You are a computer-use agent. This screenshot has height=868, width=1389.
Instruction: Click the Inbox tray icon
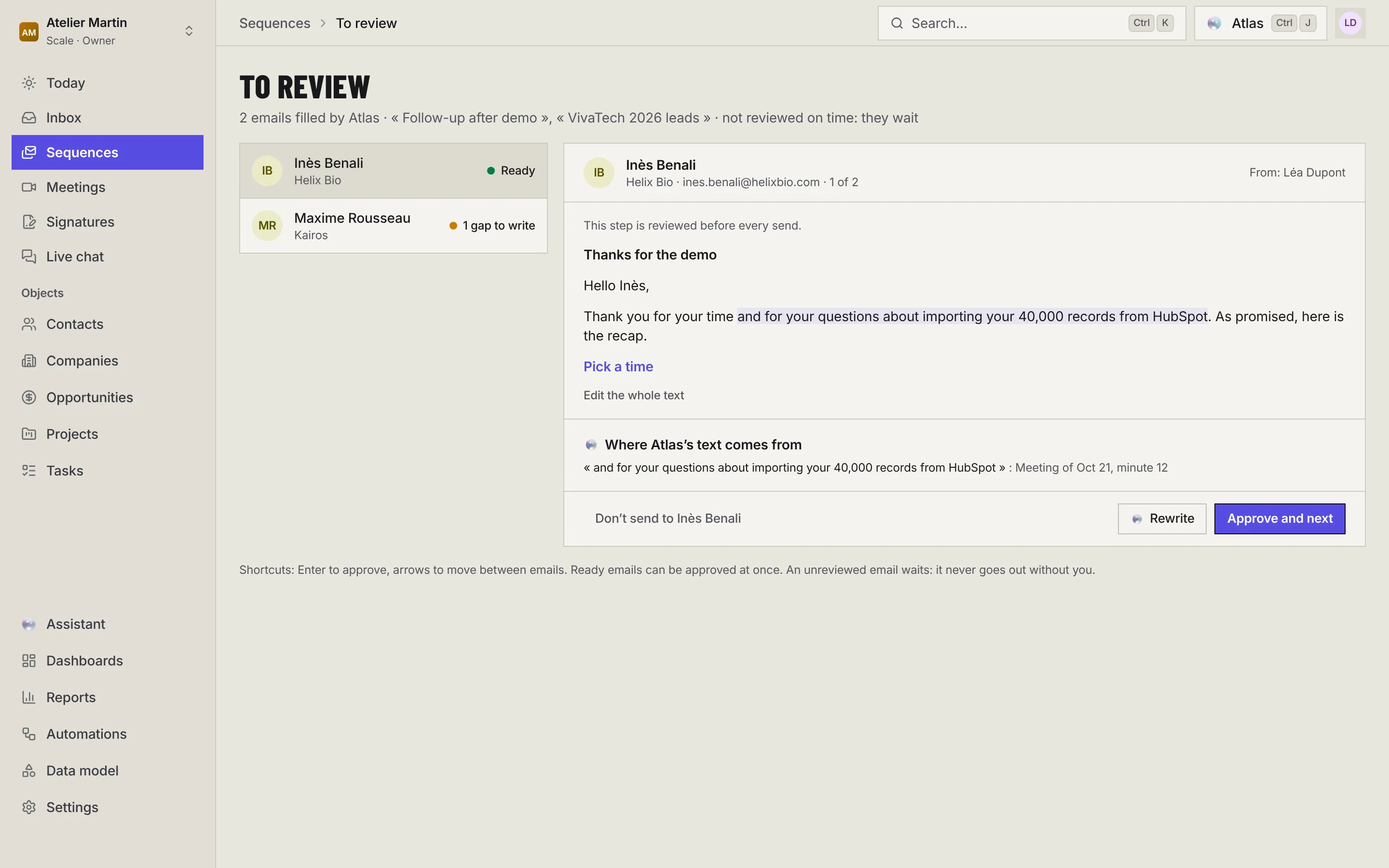tap(29, 118)
